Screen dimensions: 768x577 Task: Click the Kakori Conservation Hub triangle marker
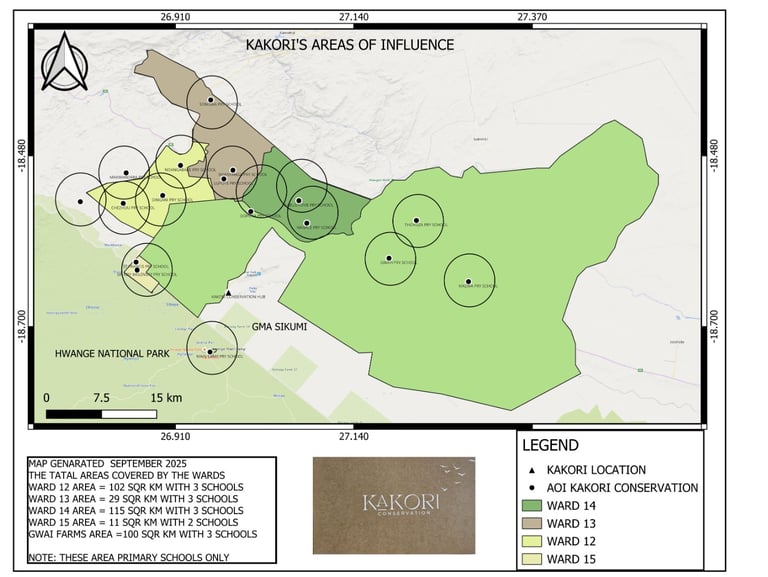[228, 293]
